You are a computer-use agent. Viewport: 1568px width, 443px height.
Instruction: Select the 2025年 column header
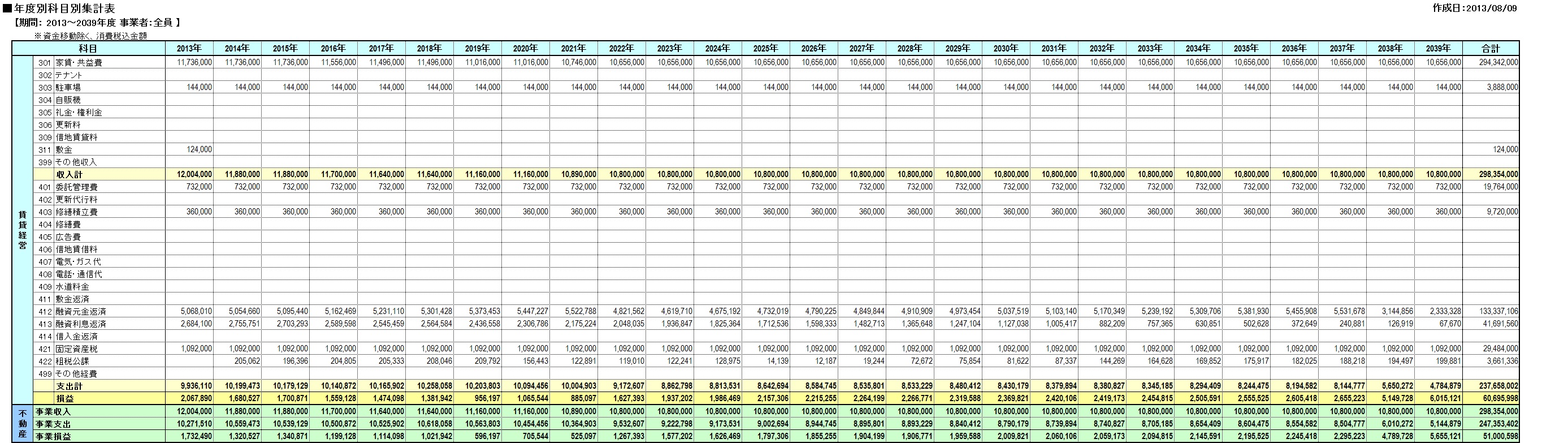[766, 49]
